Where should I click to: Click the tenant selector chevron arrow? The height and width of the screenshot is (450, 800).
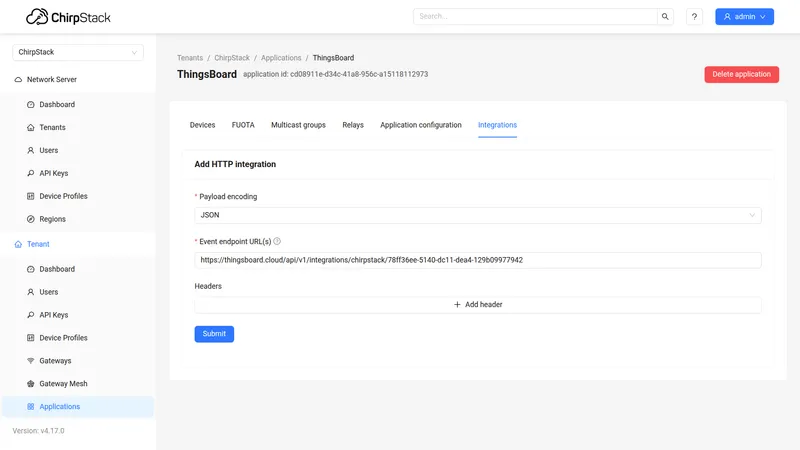coord(134,52)
